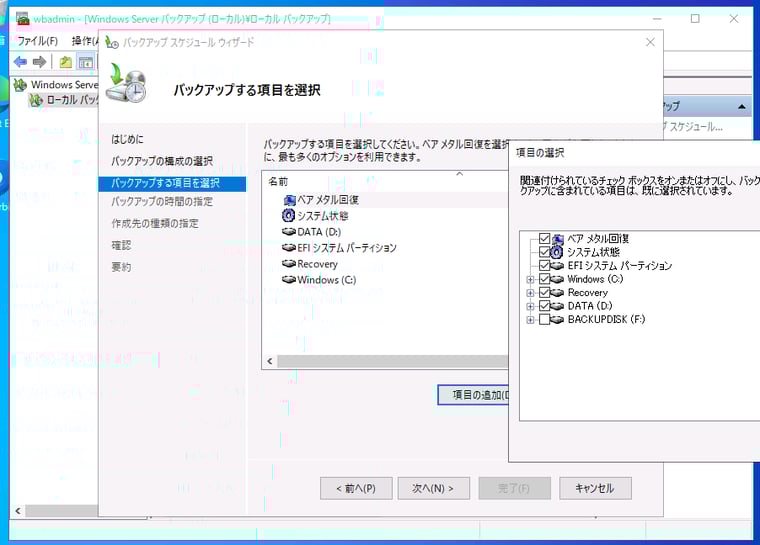The width and height of the screenshot is (760, 545).
Task: Click the Windows (C:) drive icon in name list
Action: click(x=289, y=280)
